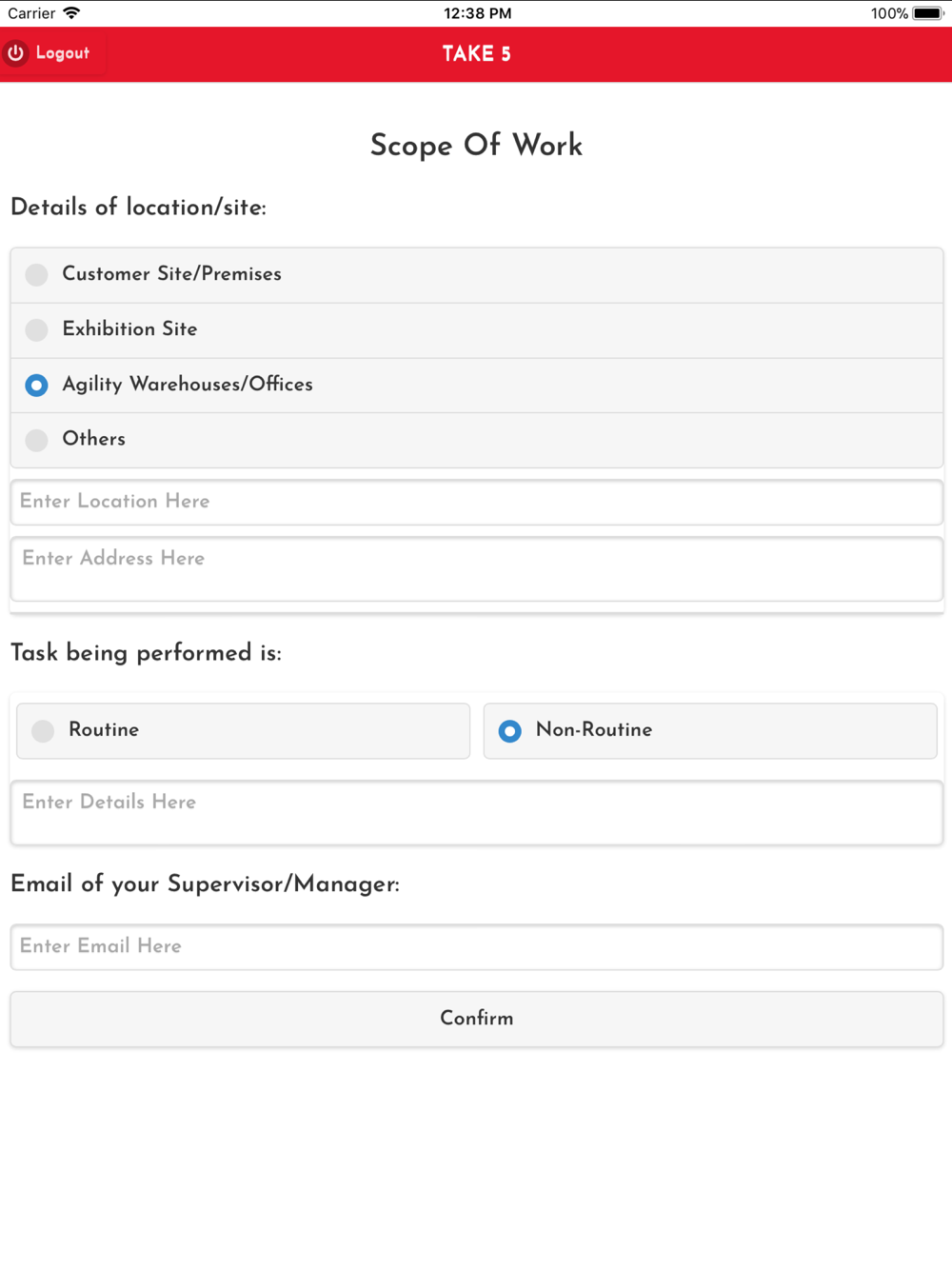The height and width of the screenshot is (1270, 952).
Task: Select Non-Routine task radio button
Action: coord(510,731)
